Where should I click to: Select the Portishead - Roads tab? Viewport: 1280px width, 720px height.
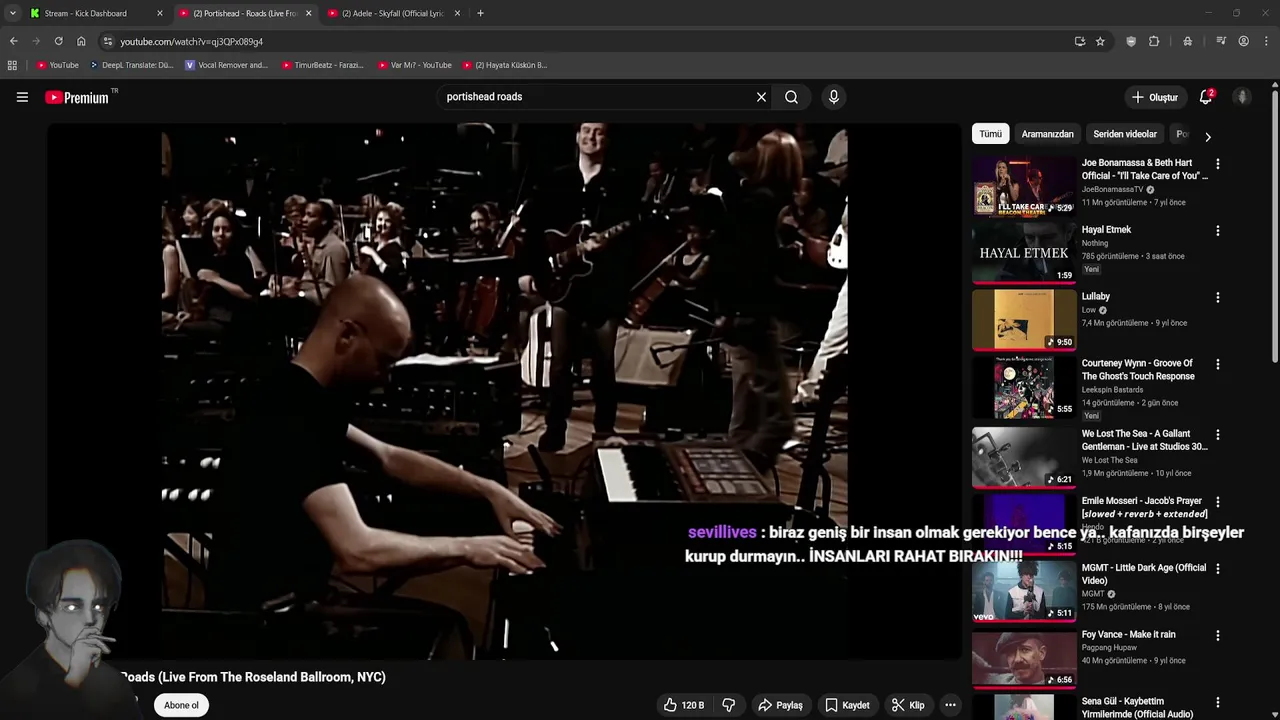[245, 13]
